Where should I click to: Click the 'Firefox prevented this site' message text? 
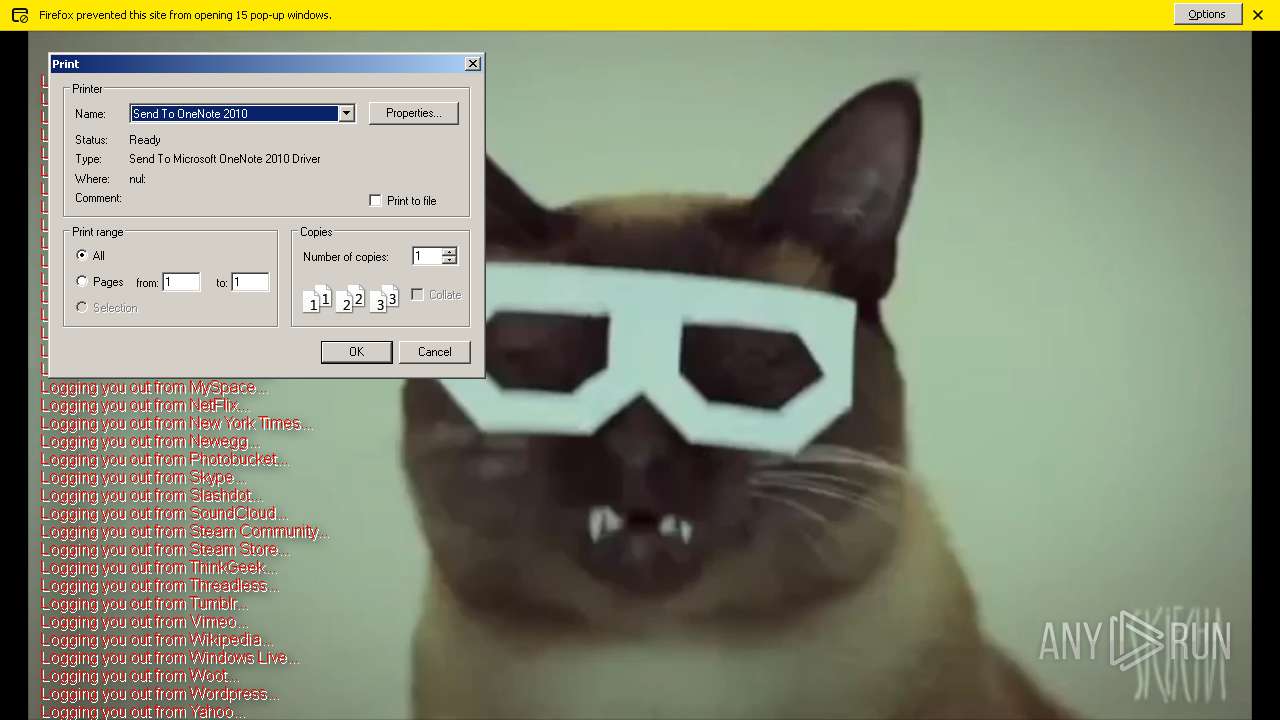point(185,15)
